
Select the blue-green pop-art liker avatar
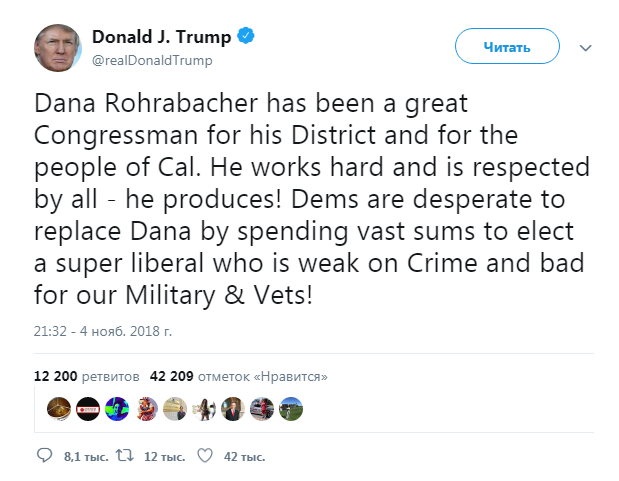point(118,408)
